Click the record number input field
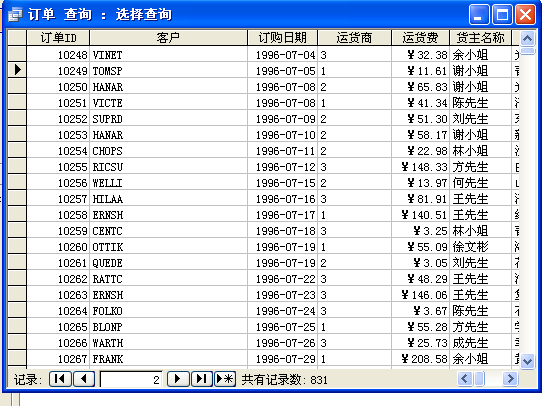 131,379
